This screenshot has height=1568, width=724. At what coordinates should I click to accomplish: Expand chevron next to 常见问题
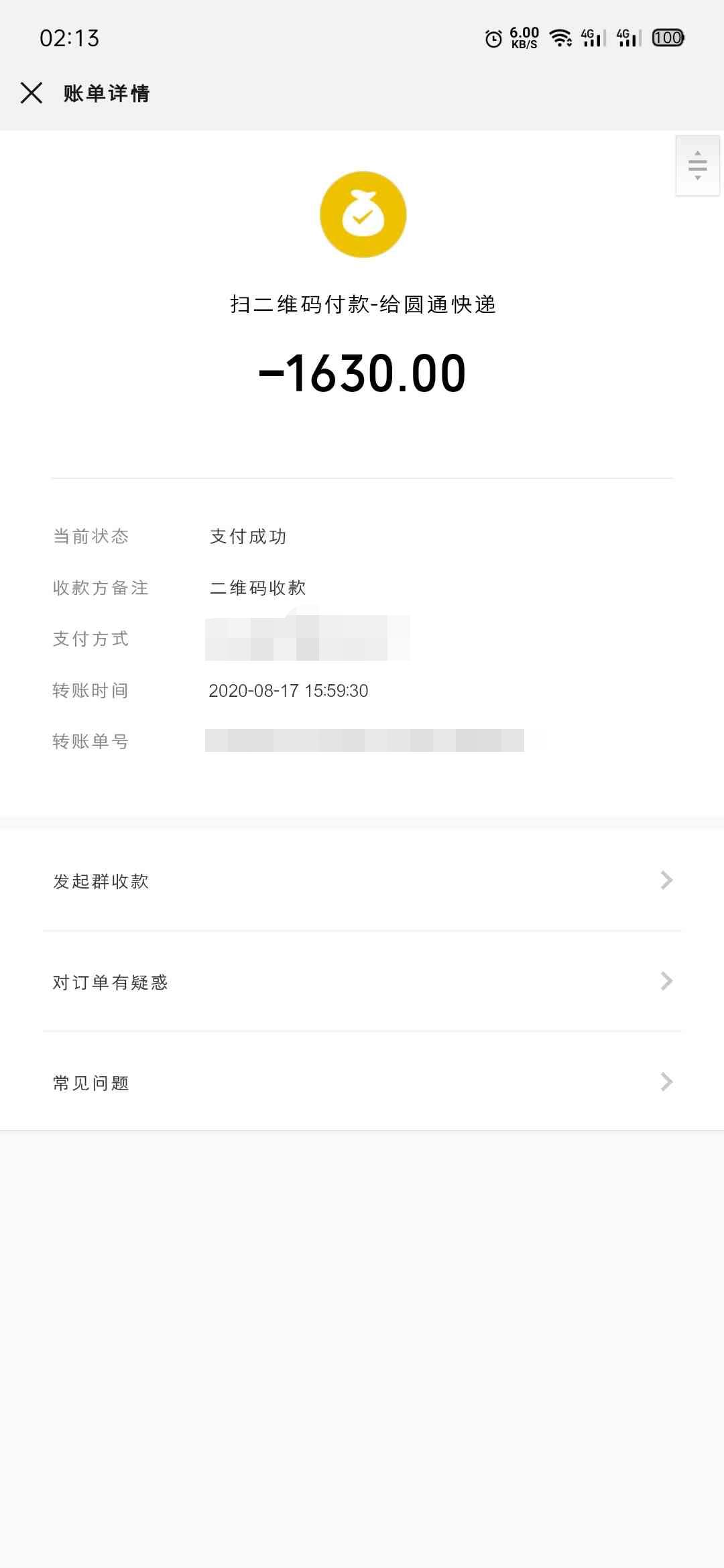(666, 1082)
